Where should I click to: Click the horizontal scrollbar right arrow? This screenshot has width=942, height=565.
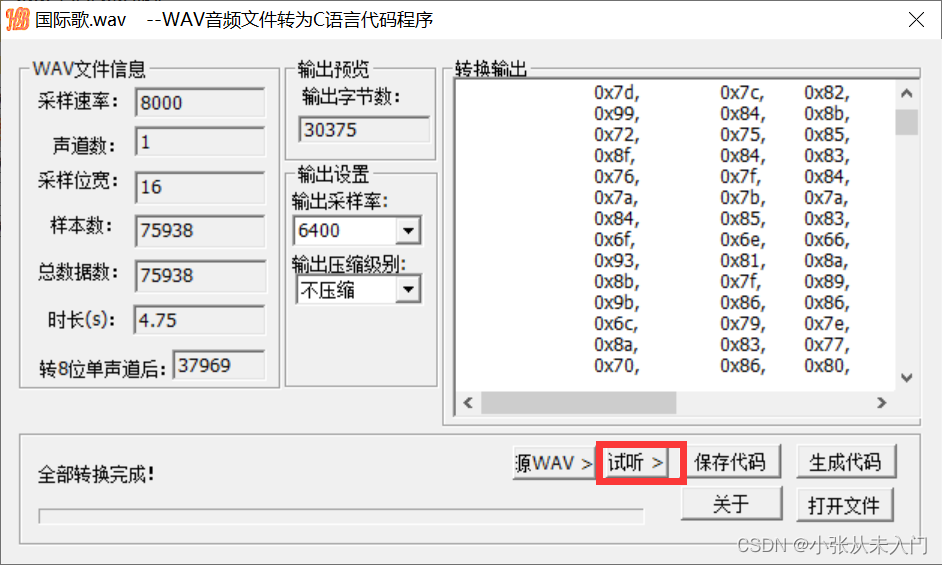(881, 403)
